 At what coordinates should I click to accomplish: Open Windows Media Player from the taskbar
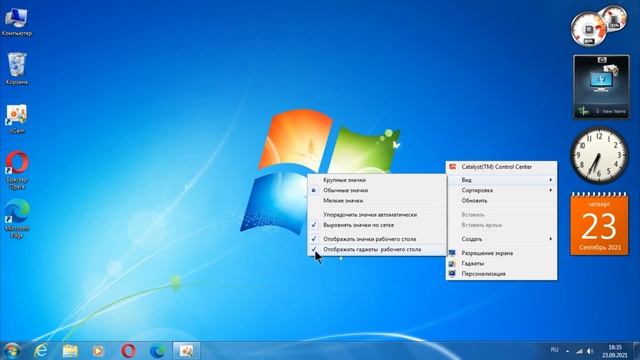(98, 351)
